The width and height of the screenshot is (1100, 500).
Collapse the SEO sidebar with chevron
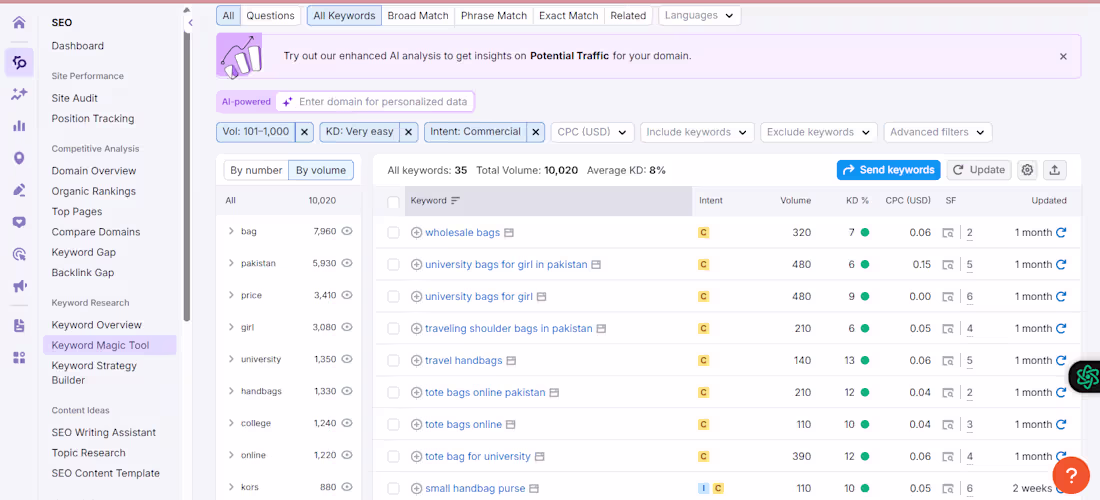click(x=191, y=23)
